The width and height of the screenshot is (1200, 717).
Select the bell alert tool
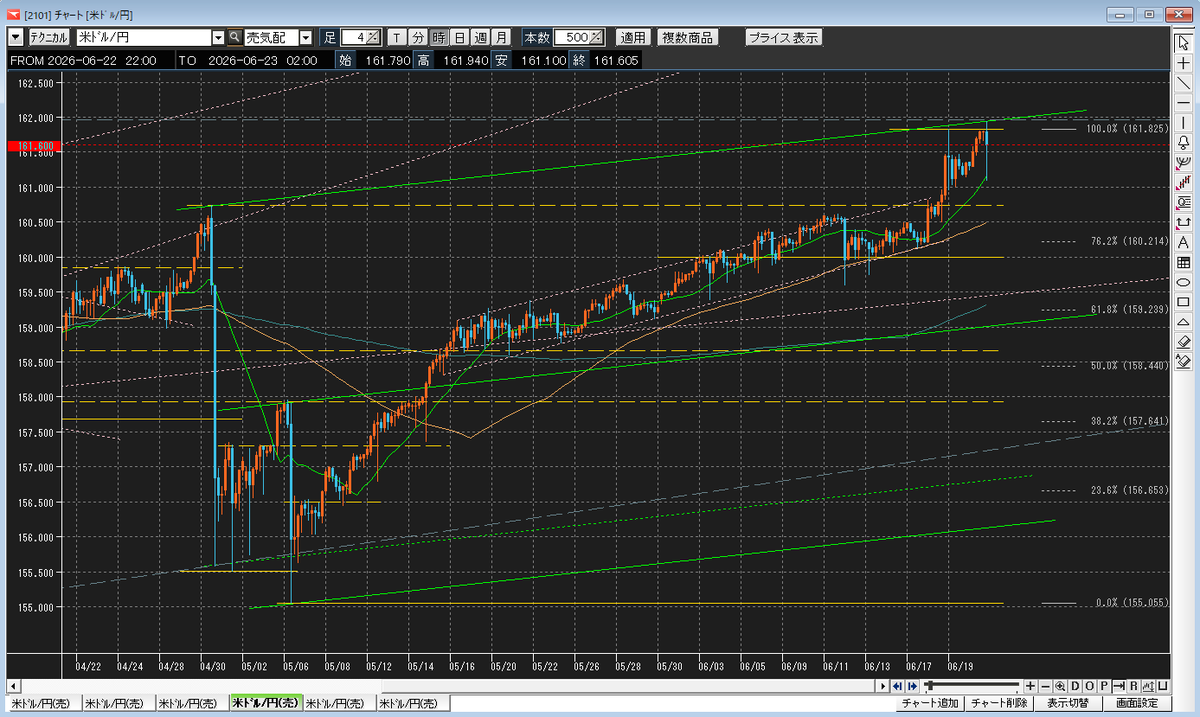pyautogui.click(x=1183, y=142)
